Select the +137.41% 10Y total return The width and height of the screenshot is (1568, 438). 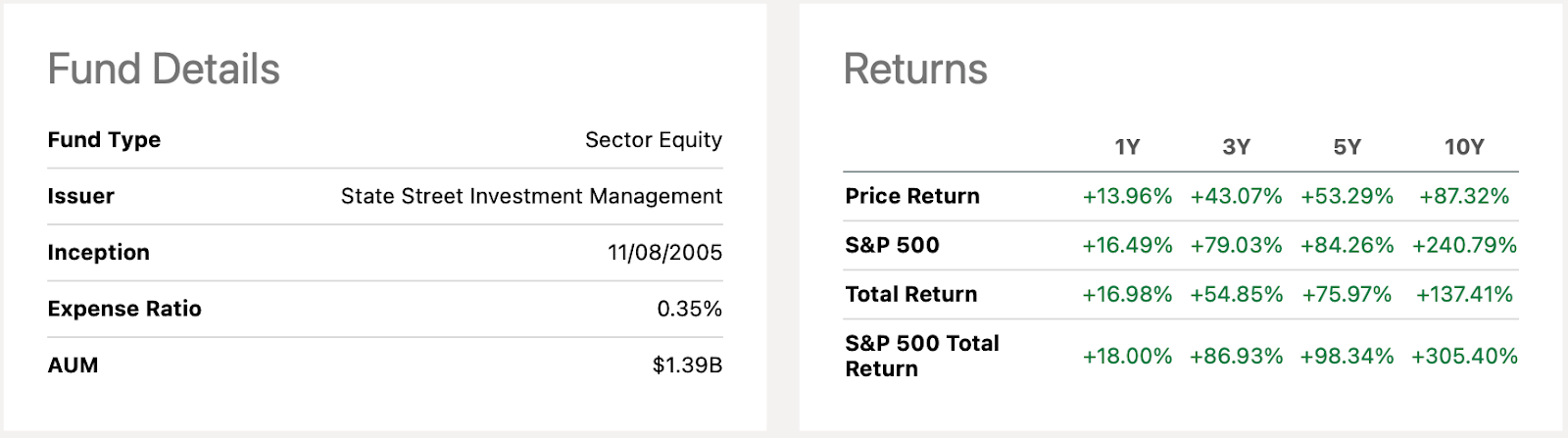coord(1464,294)
